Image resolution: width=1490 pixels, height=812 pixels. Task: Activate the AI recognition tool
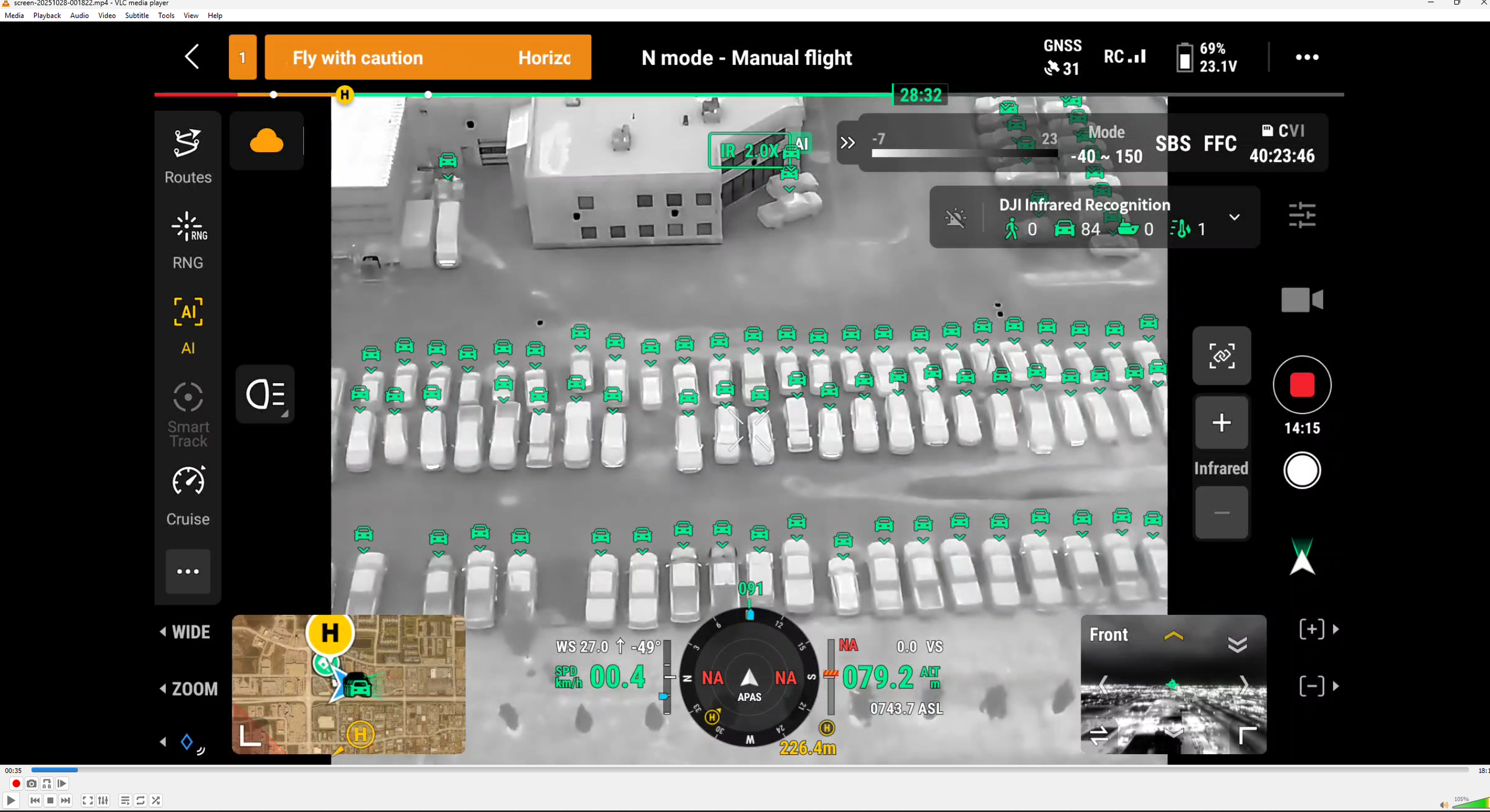click(x=187, y=312)
